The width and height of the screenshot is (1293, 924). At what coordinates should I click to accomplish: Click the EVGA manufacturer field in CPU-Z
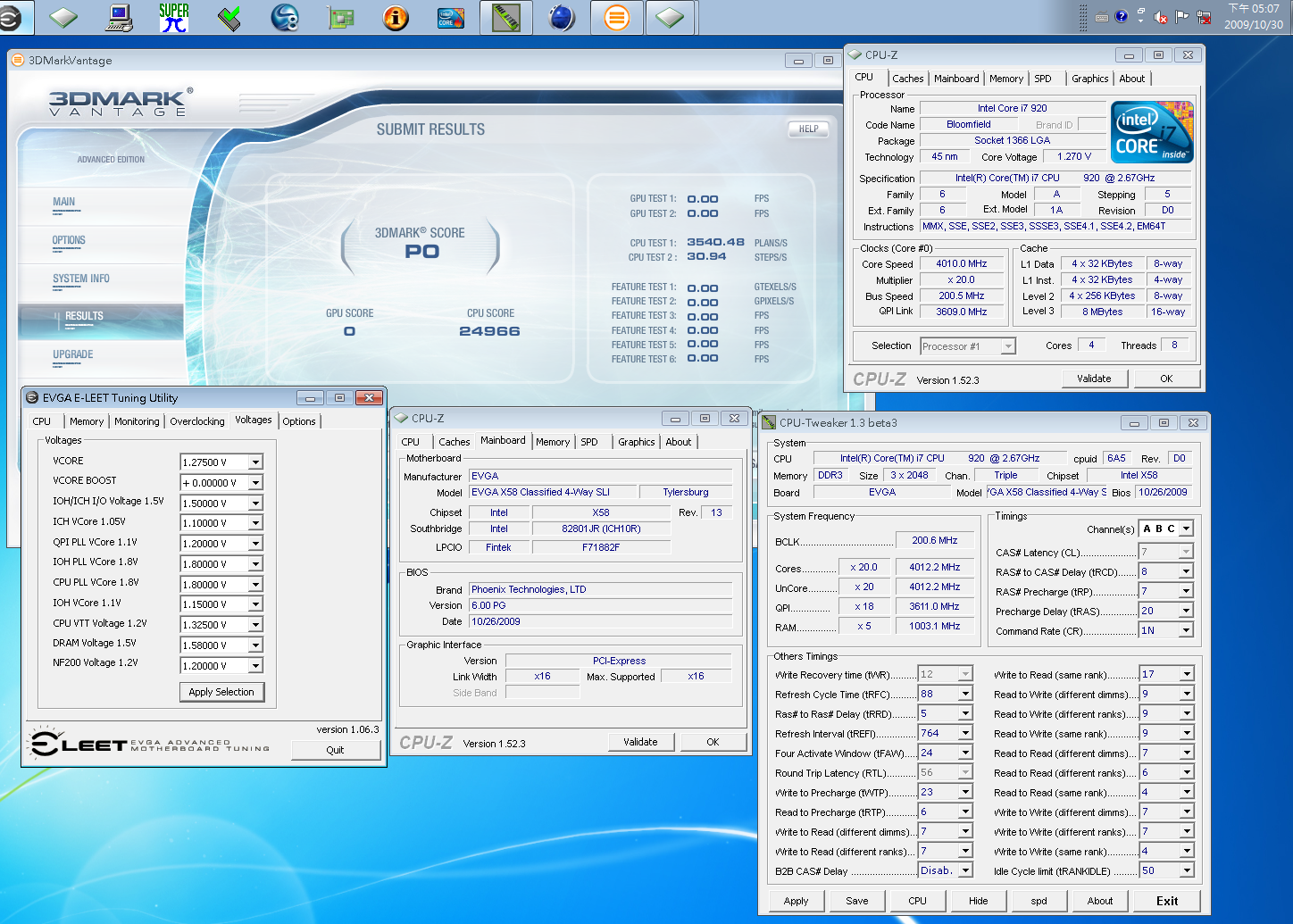[x=601, y=476]
